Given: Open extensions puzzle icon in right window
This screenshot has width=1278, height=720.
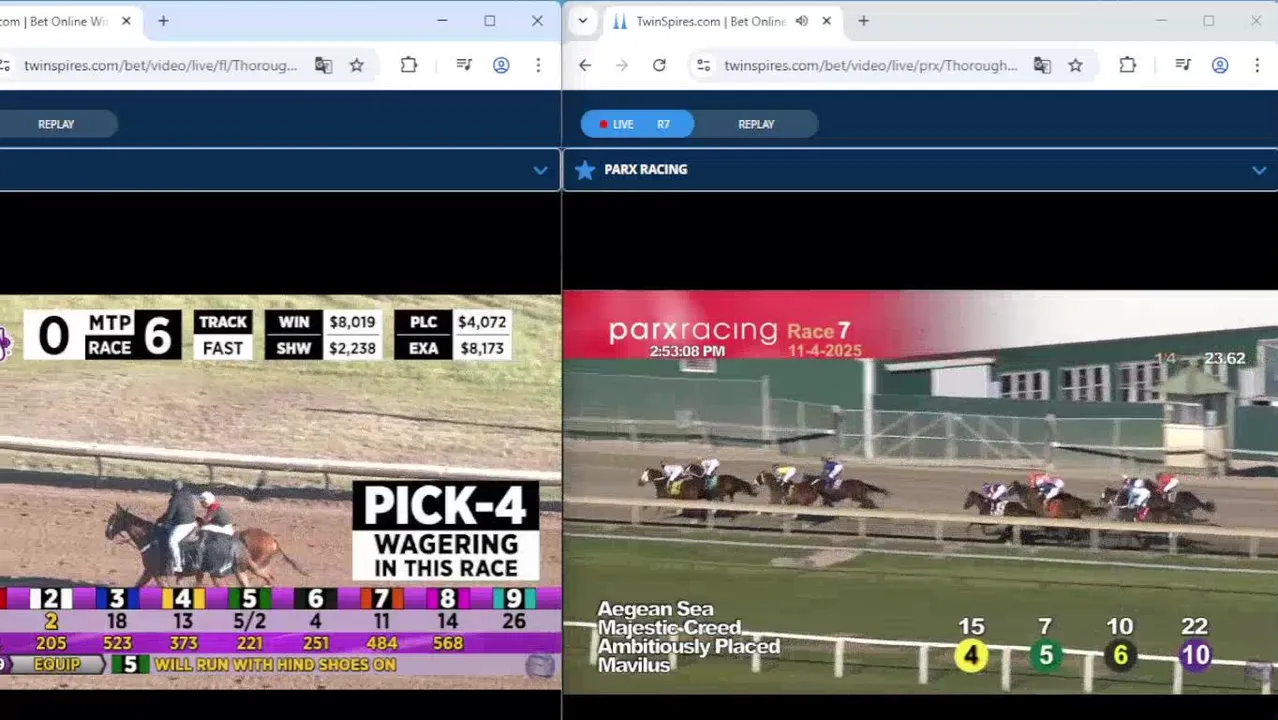Looking at the screenshot, I should pyautogui.click(x=1128, y=65).
